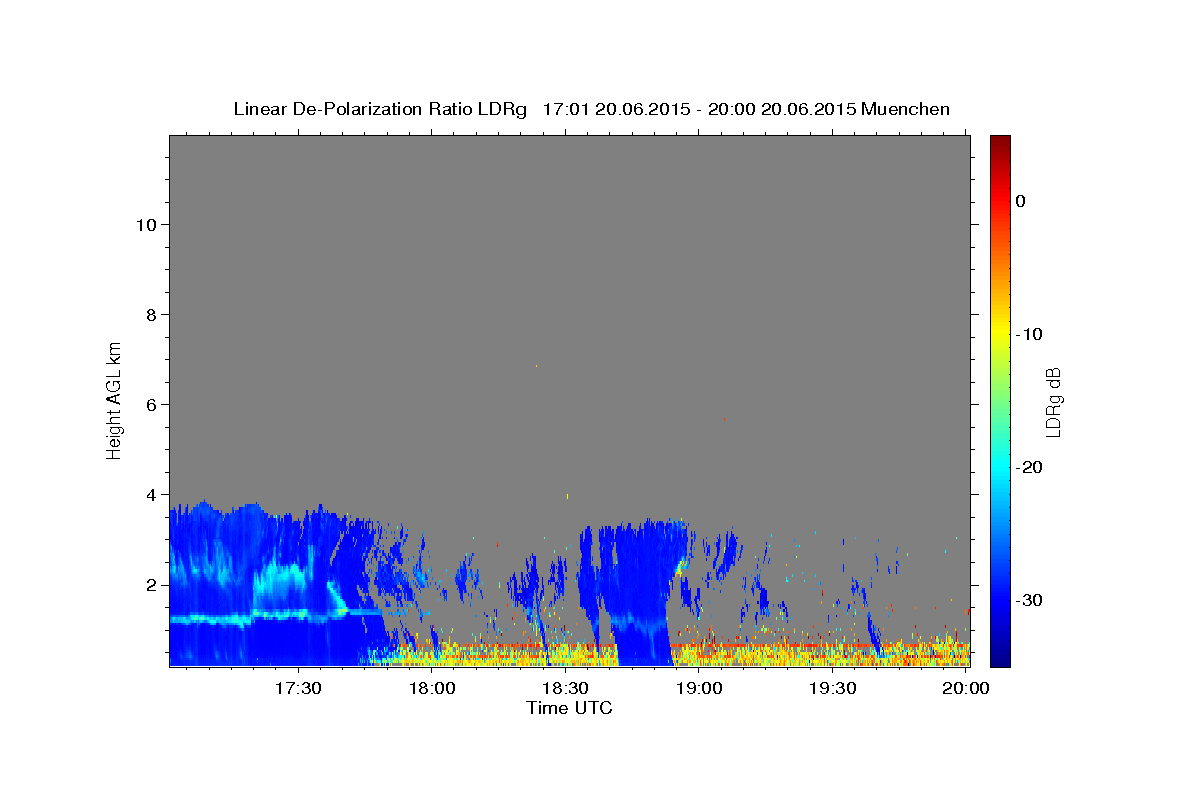Click the dark red top of colorbar
1200x800 pixels.
click(x=1000, y=142)
